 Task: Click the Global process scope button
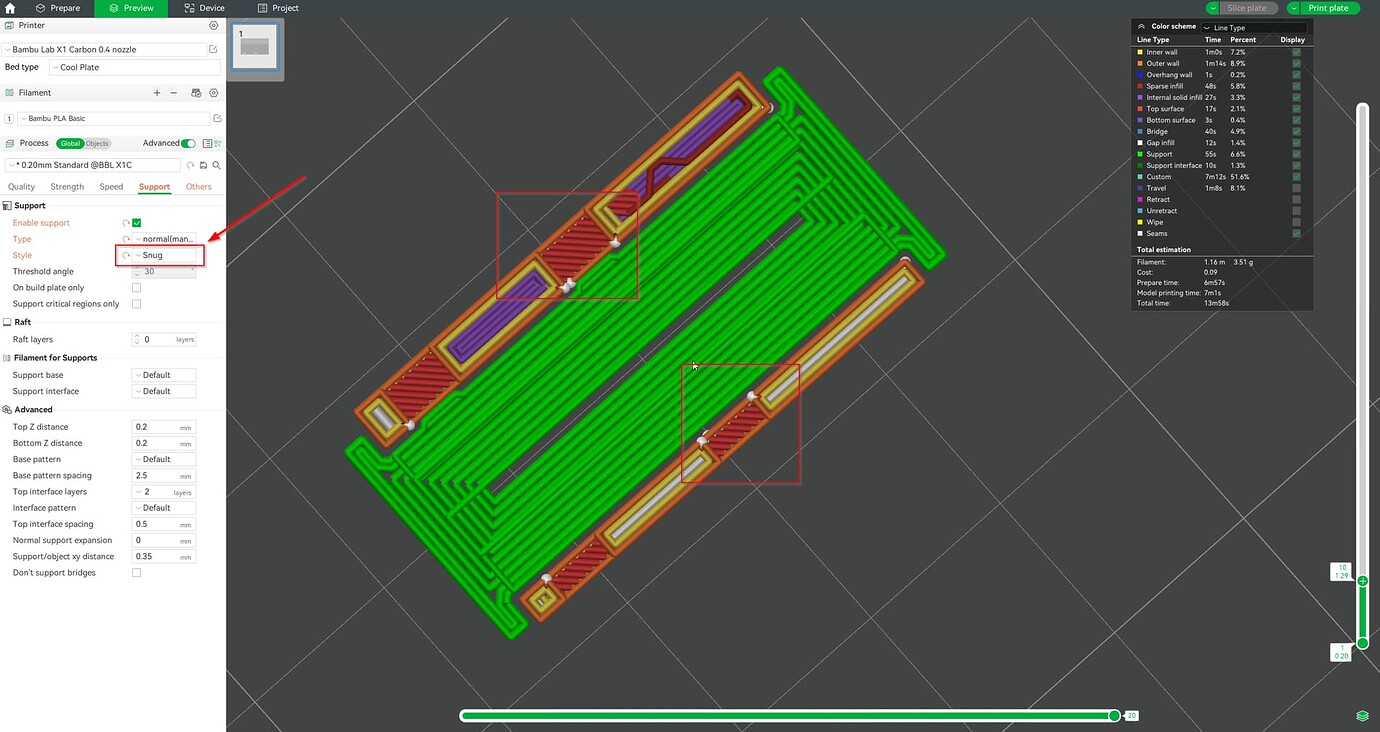point(69,144)
